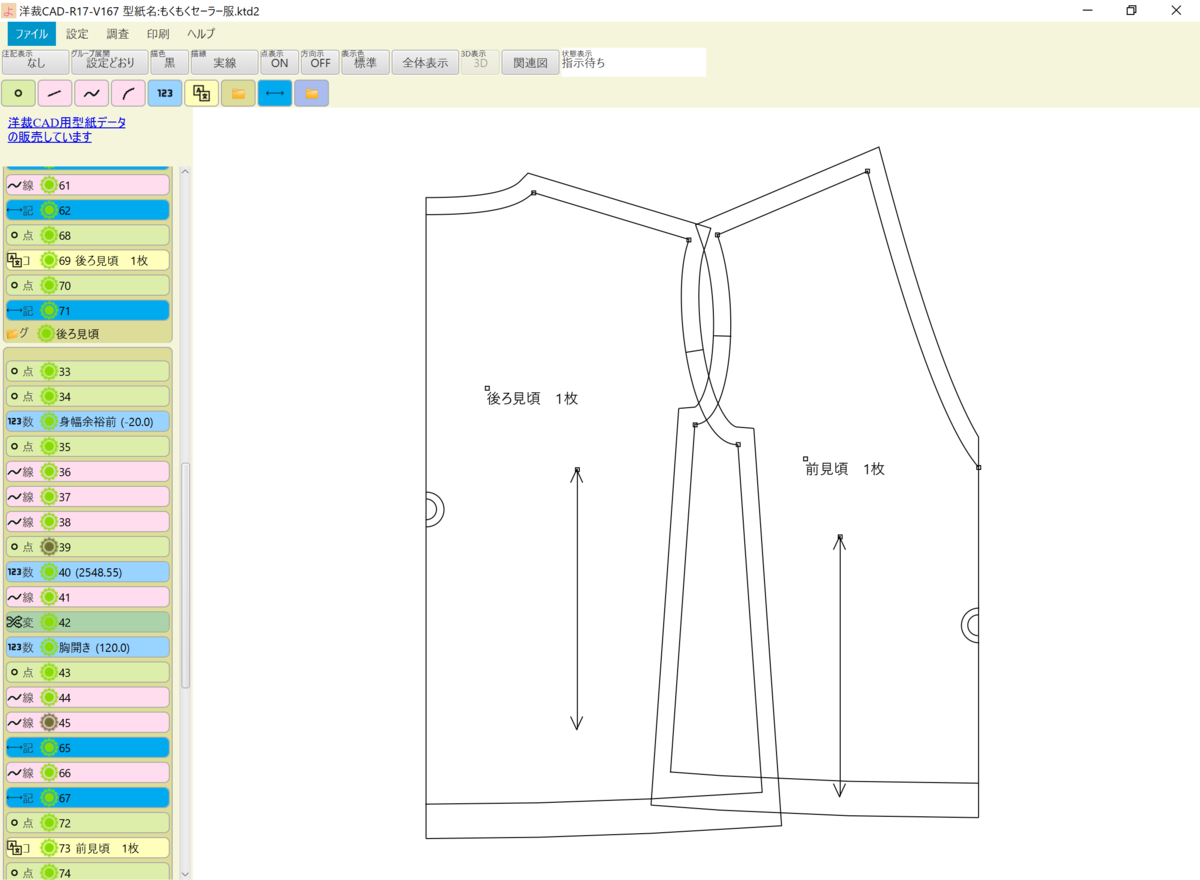Viewport: 1200px width, 880px height.
Task: Select line row 38 in the list
Action: [x=88, y=521]
